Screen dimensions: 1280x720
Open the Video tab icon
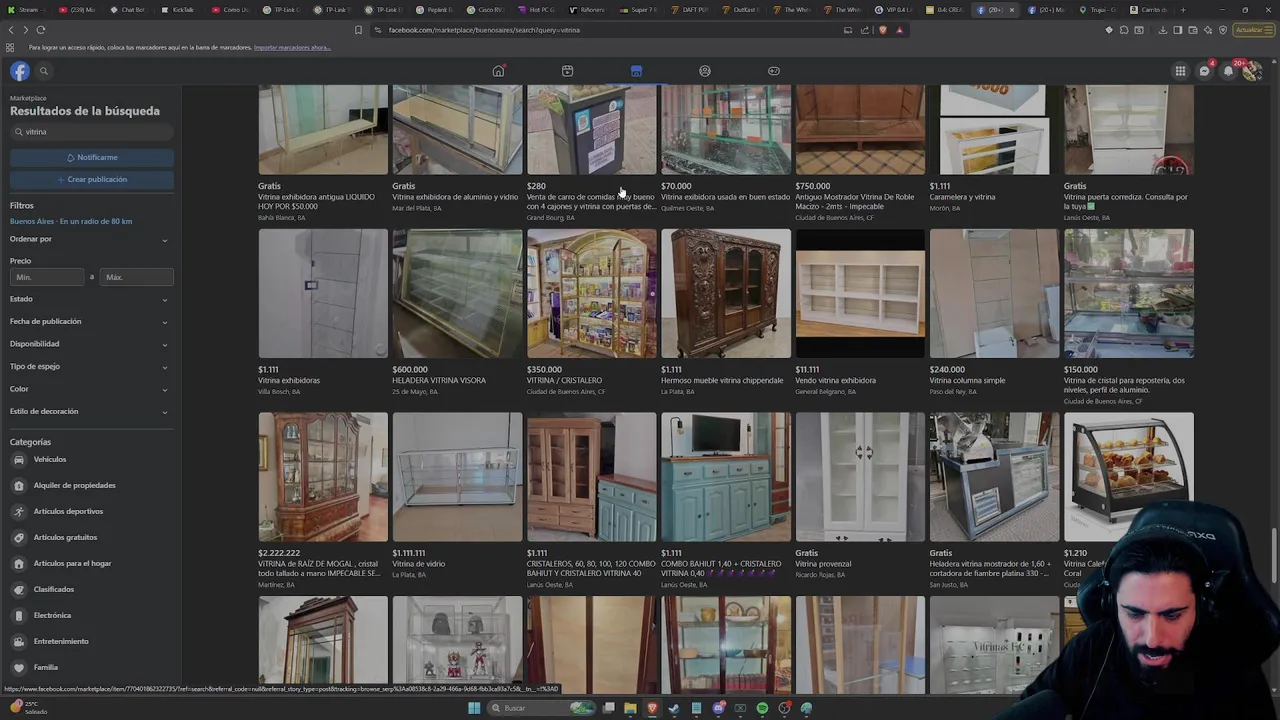coord(567,71)
